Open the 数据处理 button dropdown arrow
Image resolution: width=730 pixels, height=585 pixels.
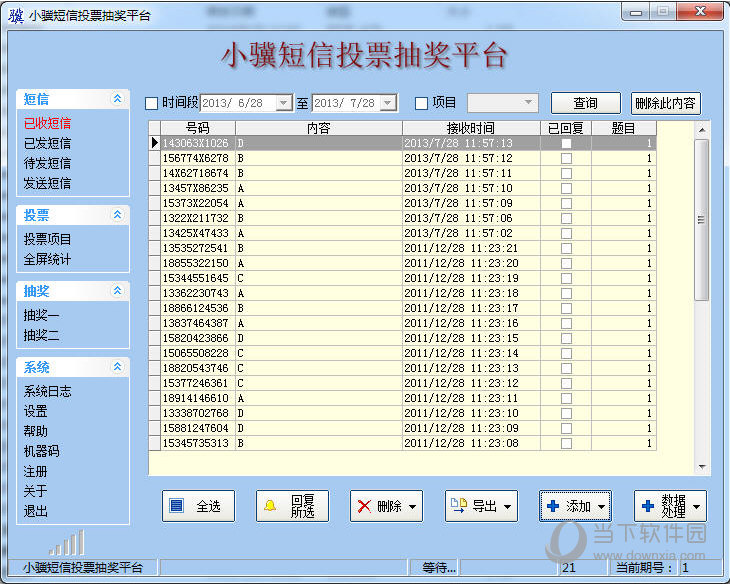[696, 507]
